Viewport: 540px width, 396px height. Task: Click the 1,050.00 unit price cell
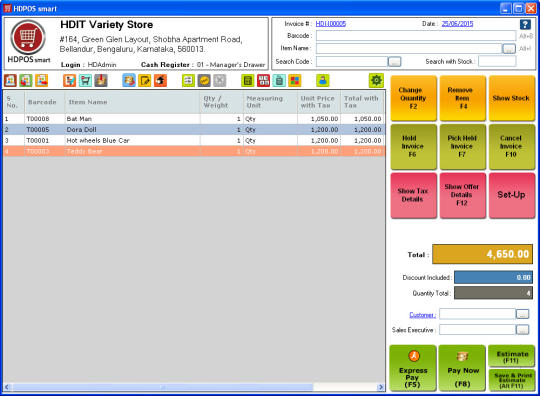(x=319, y=119)
